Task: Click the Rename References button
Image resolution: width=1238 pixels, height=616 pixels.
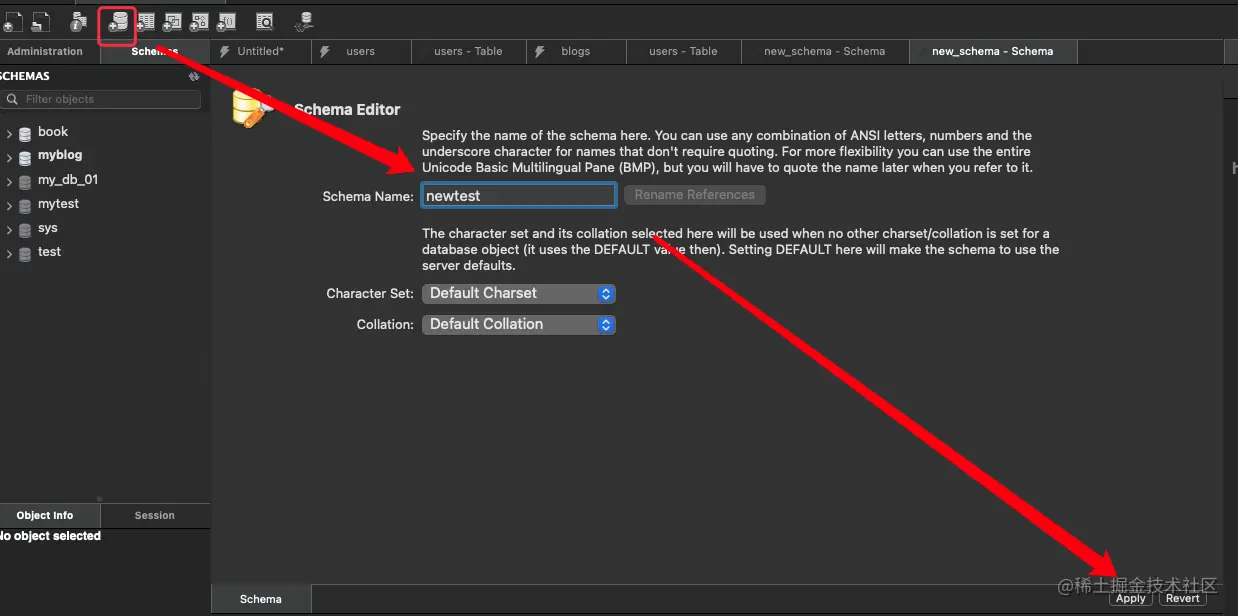Action: click(695, 195)
